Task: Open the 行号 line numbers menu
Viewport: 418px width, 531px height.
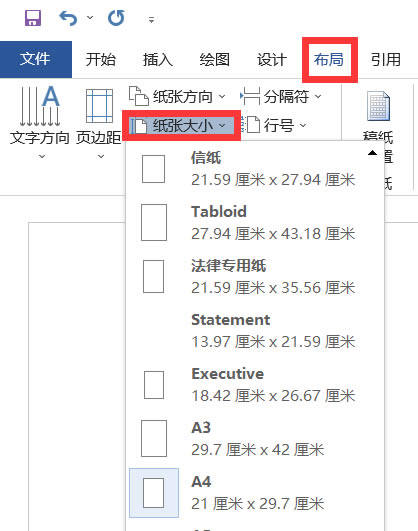Action: (x=275, y=126)
